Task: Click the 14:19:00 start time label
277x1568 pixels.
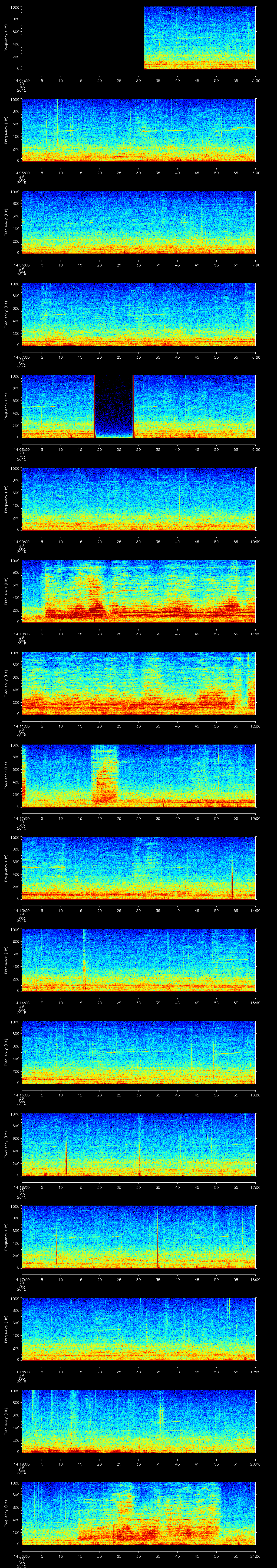Action: [x=21, y=1464]
